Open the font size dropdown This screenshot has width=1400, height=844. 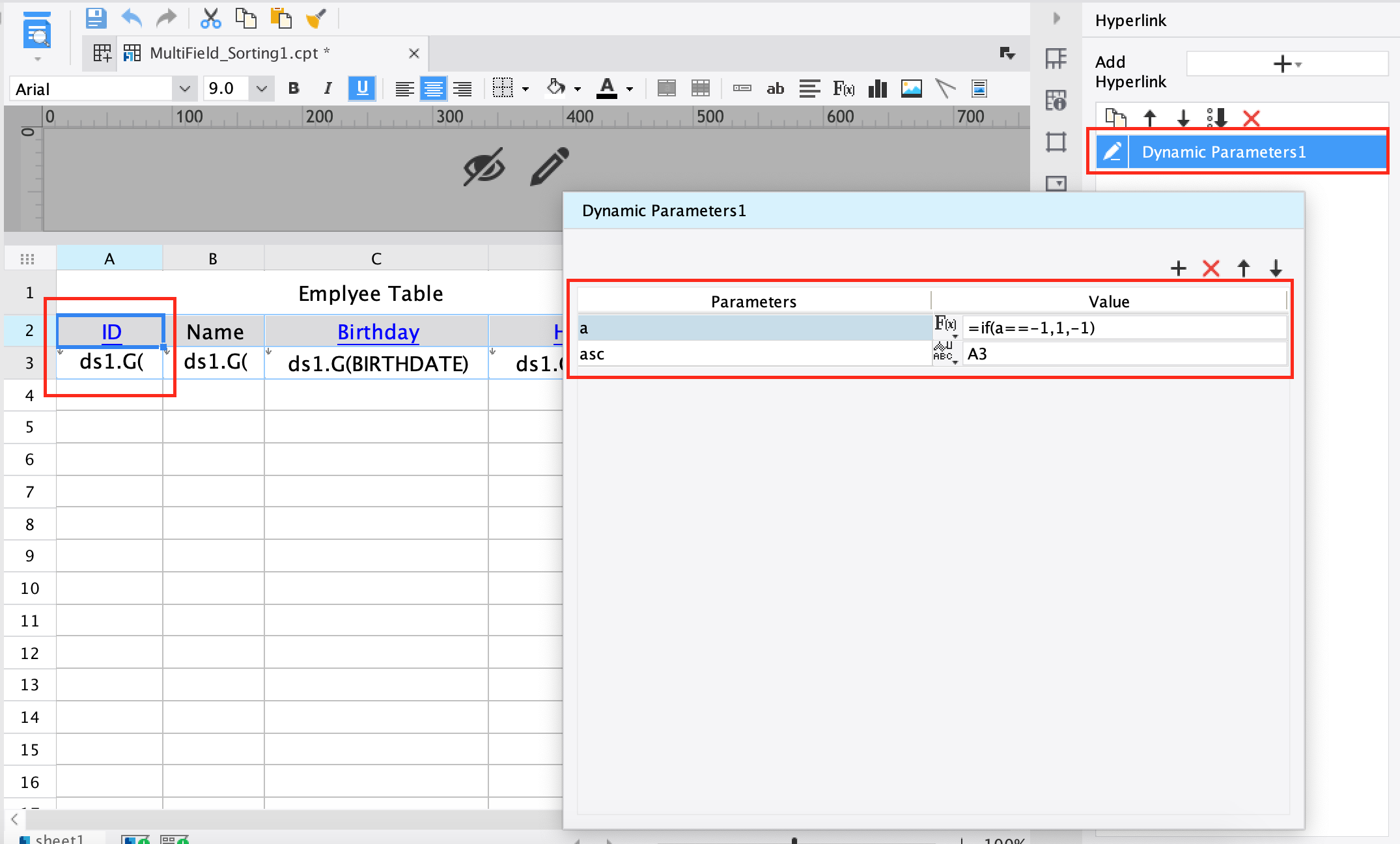[261, 89]
